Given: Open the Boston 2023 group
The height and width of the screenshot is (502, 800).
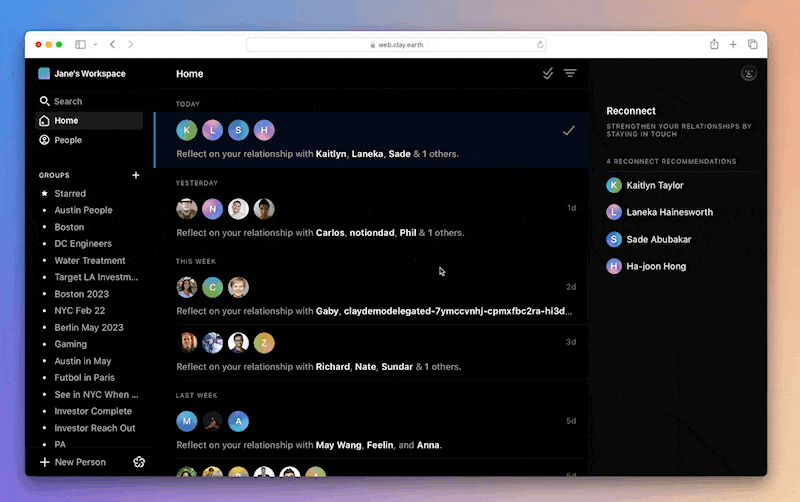Looking at the screenshot, I should pyautogui.click(x=81, y=294).
